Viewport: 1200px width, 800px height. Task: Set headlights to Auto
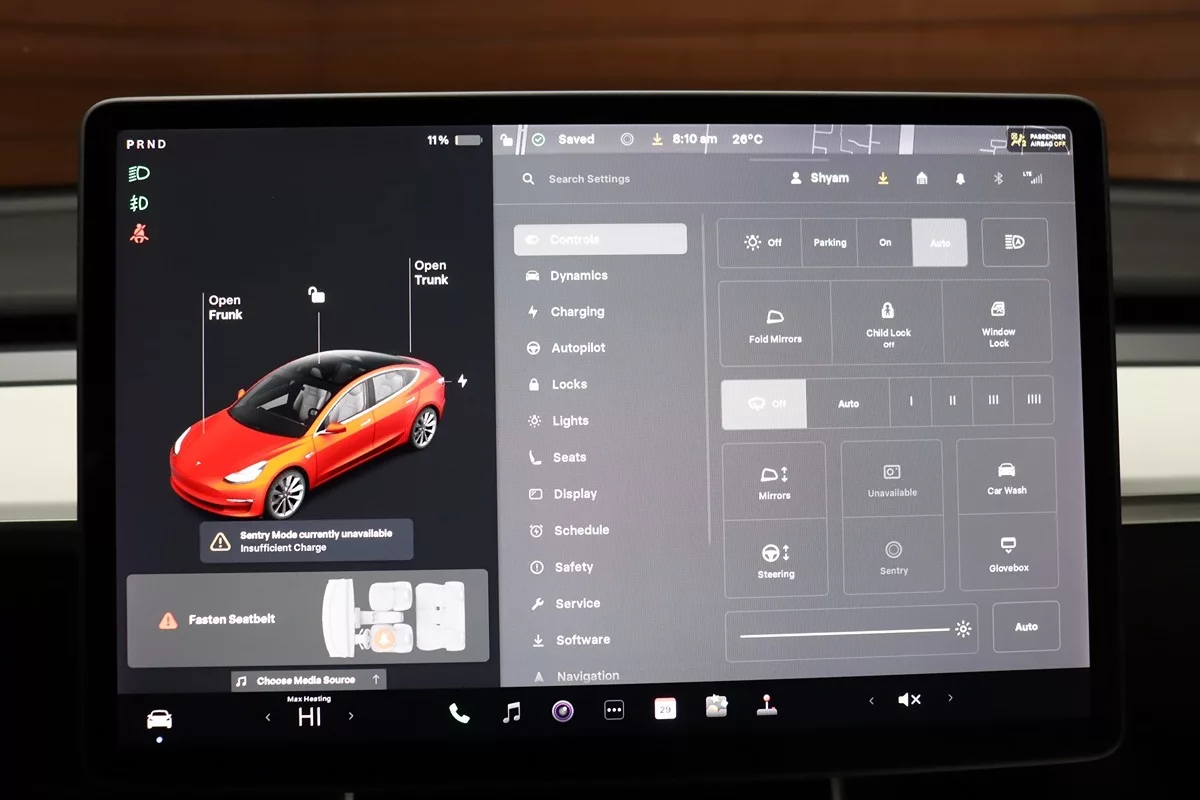click(940, 243)
